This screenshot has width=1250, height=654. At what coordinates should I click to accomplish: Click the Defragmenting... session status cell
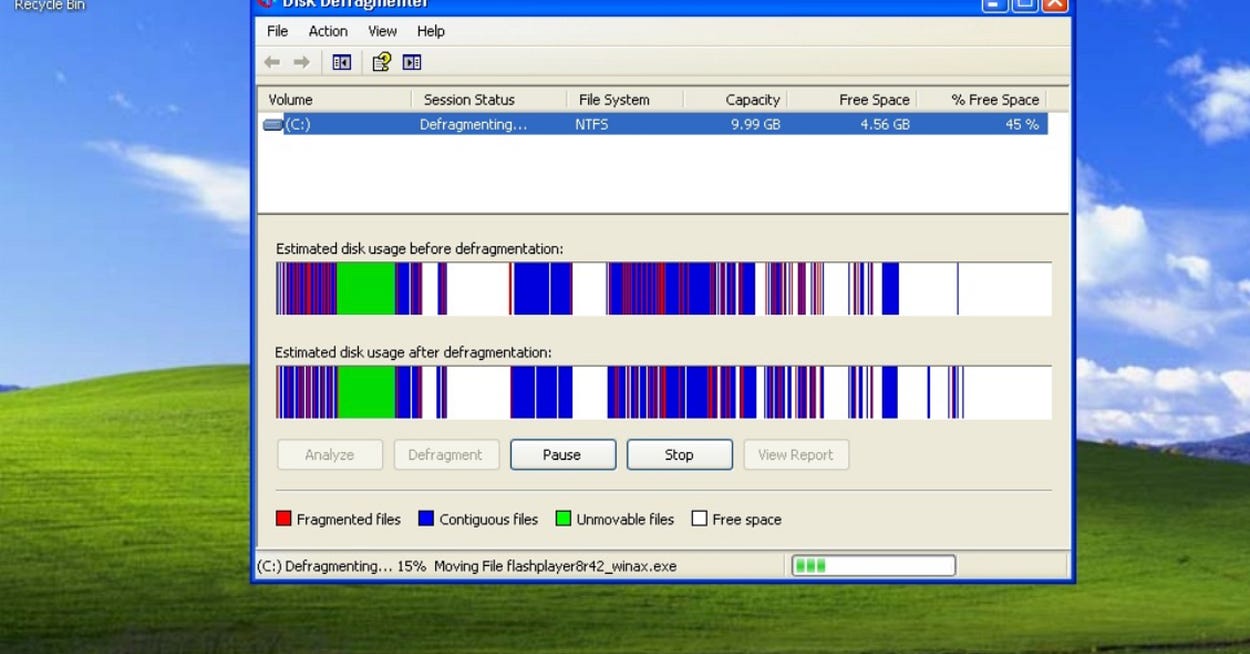(x=473, y=125)
